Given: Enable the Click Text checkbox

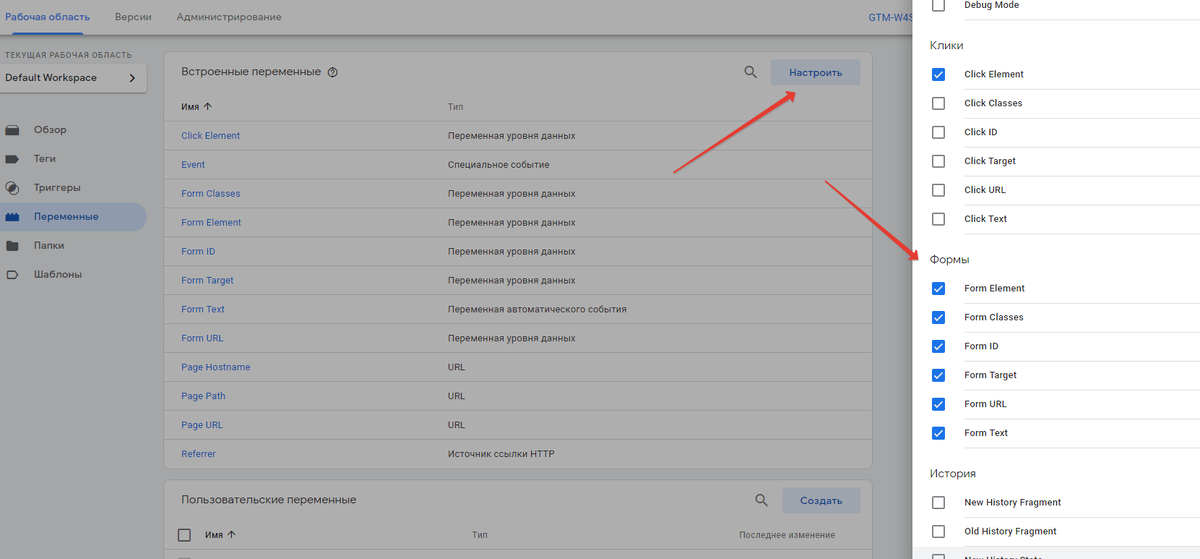Looking at the screenshot, I should tap(938, 219).
